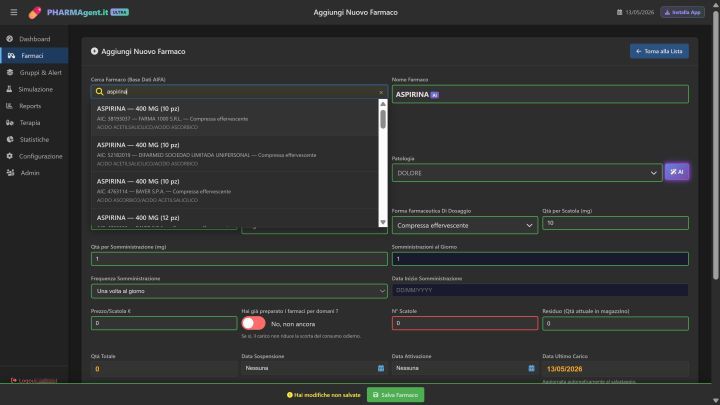Click the Data Attivazione field
Screen dimensions: 720x405
(x=465, y=368)
